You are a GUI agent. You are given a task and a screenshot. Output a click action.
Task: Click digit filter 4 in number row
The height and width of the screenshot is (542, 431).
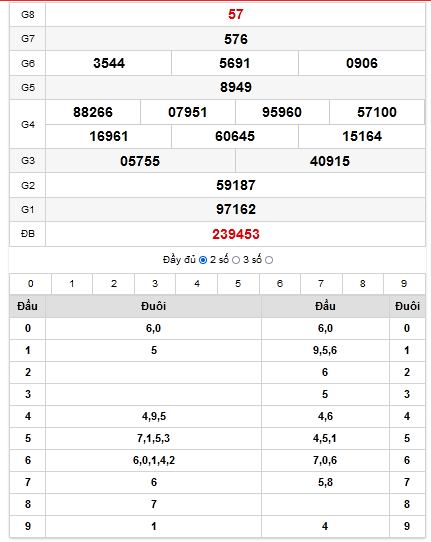click(x=197, y=284)
